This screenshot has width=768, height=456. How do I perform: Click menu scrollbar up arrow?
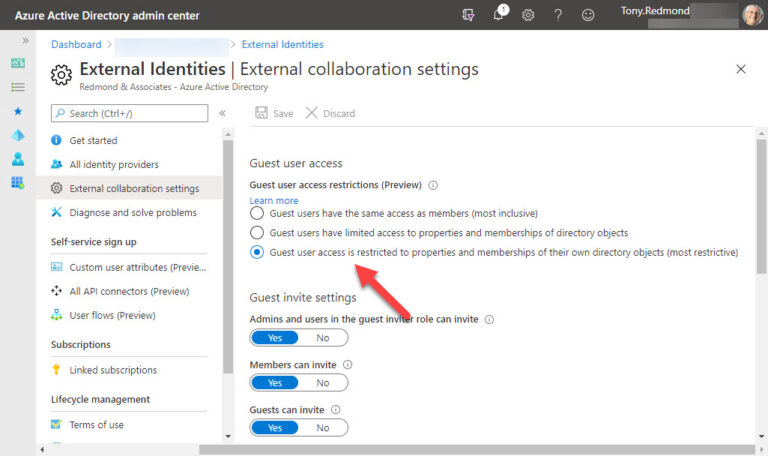228,134
